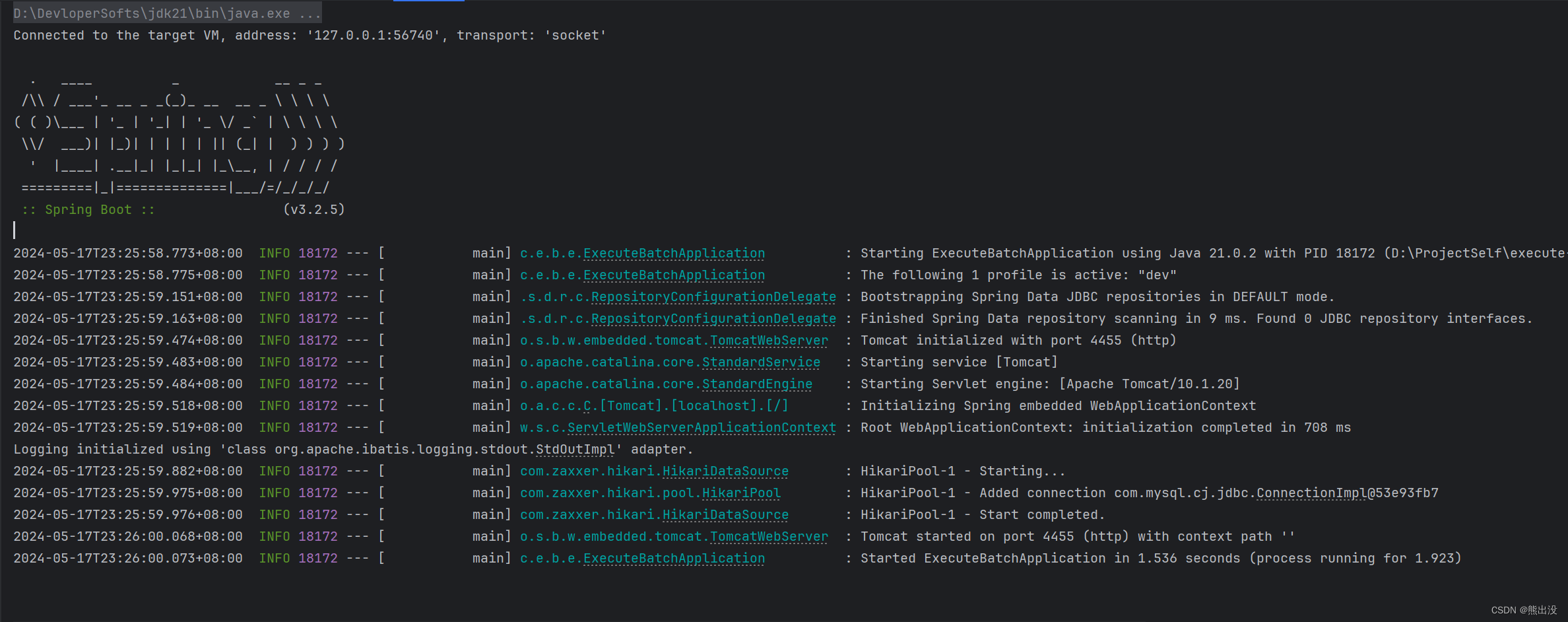This screenshot has height=622, width=1568.
Task: Click timestamp 2024-05-17T23:25:59.474+08:00
Action: point(128,340)
